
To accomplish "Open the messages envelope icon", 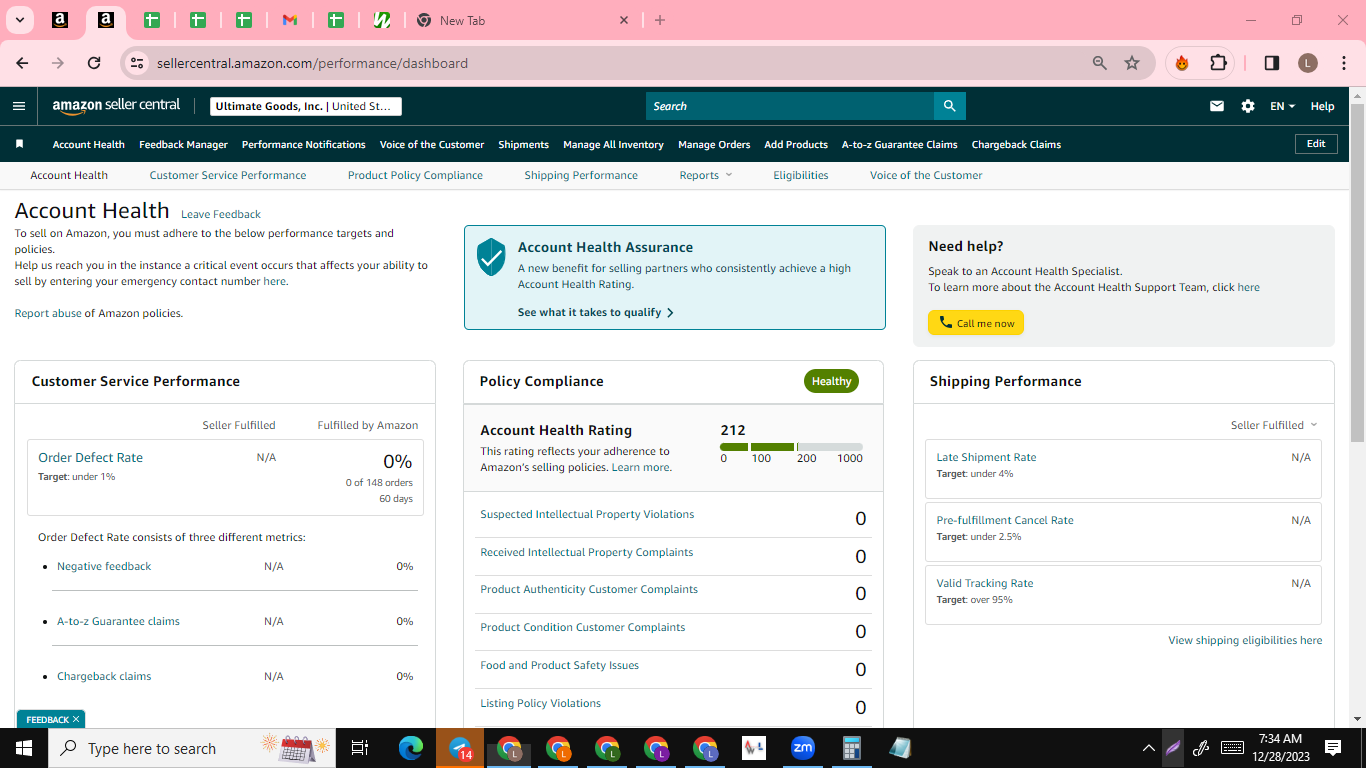I will 1217,106.
